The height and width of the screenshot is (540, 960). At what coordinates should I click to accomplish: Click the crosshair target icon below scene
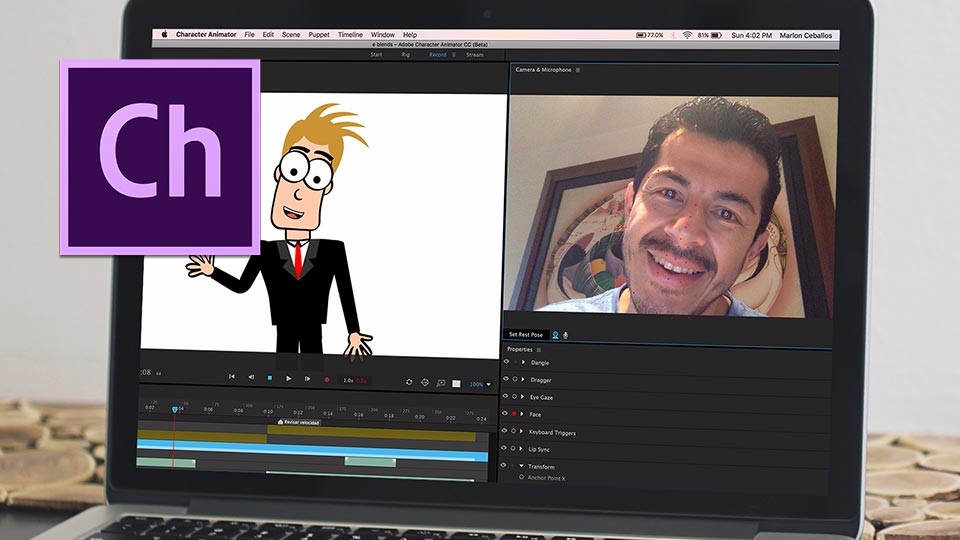(425, 383)
